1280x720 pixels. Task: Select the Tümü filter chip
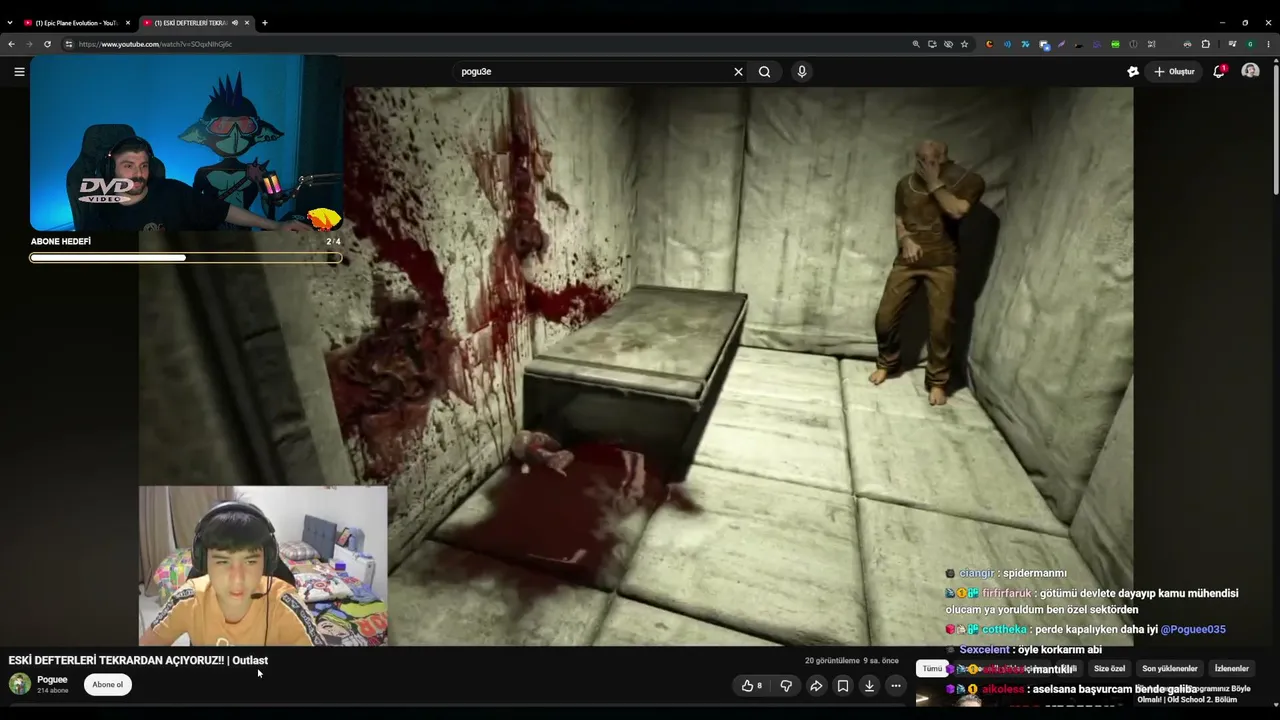(x=932, y=669)
